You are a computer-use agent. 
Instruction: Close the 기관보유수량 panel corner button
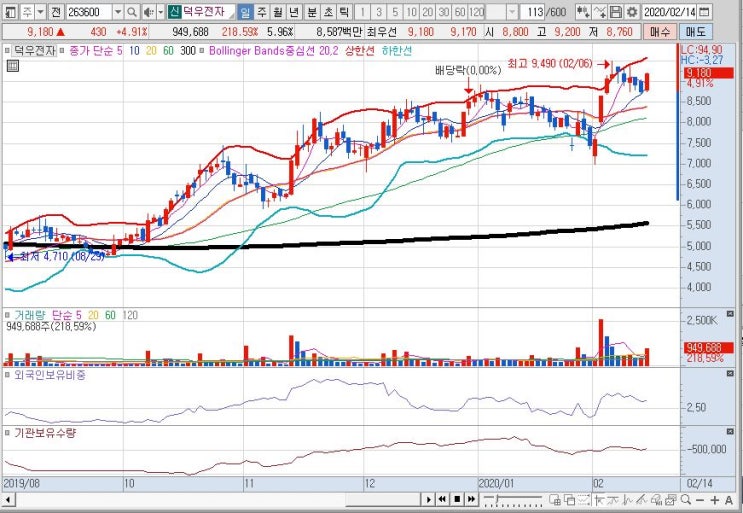click(730, 432)
